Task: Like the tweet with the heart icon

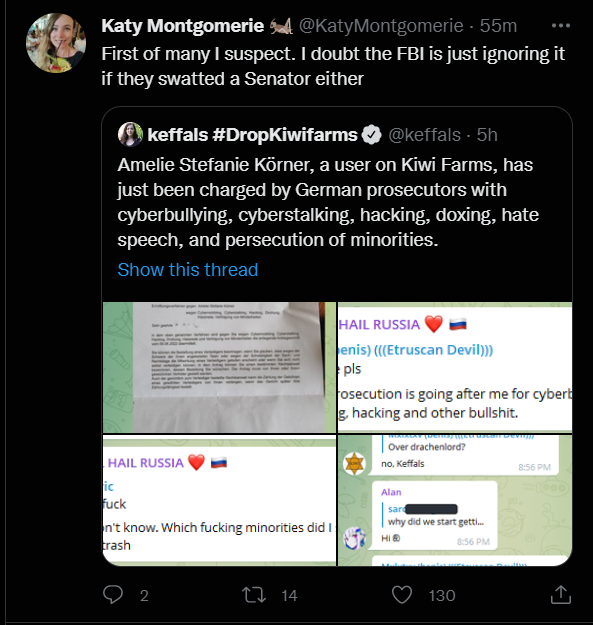Action: click(x=402, y=595)
